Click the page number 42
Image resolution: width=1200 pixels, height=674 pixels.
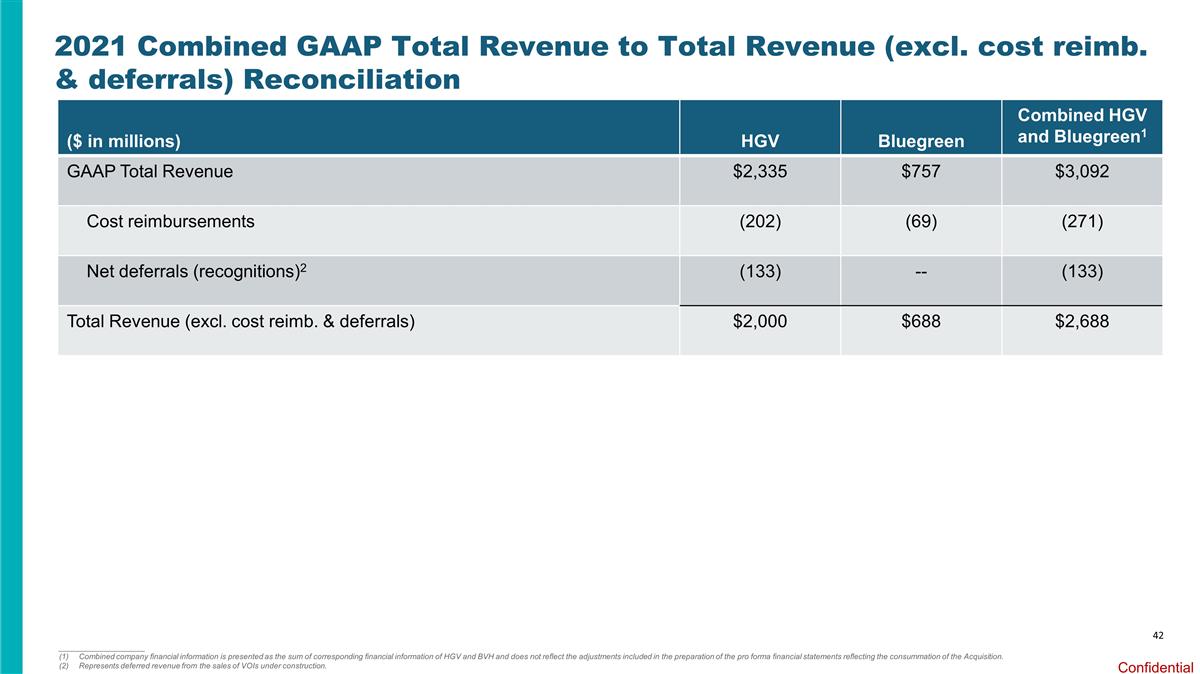1158,635
